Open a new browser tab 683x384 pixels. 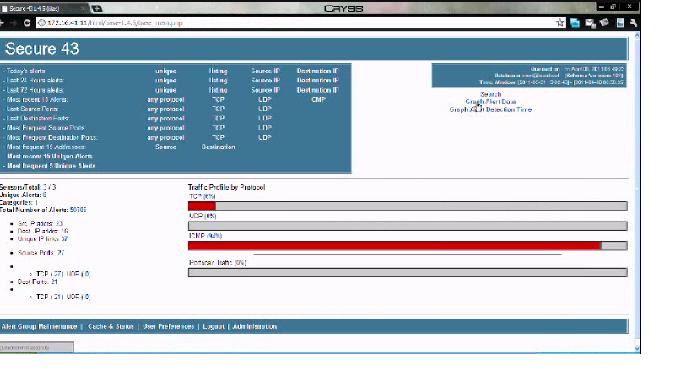97,8
